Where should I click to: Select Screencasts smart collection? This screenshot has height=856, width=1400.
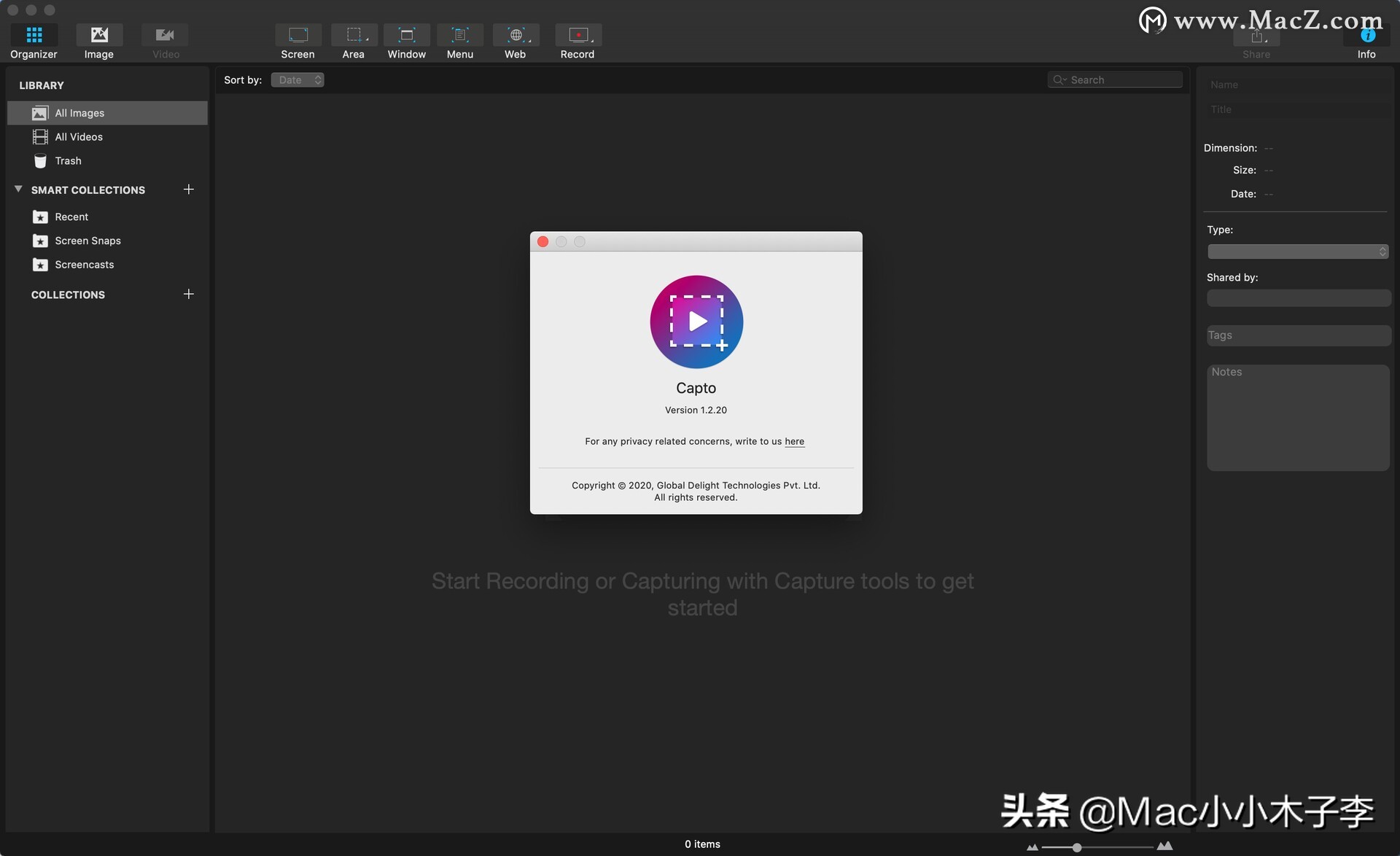coord(85,264)
